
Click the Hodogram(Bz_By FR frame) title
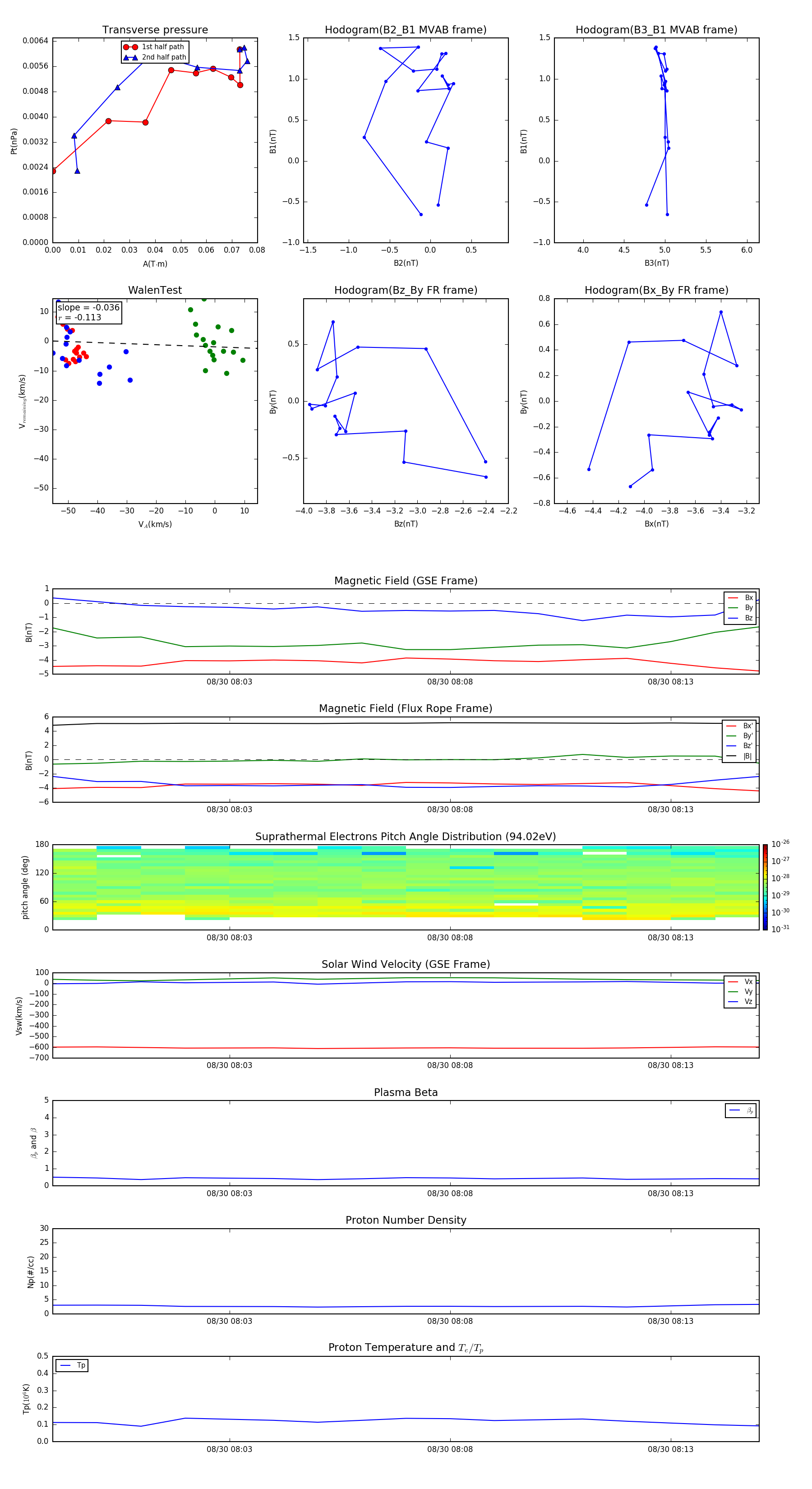pos(405,290)
